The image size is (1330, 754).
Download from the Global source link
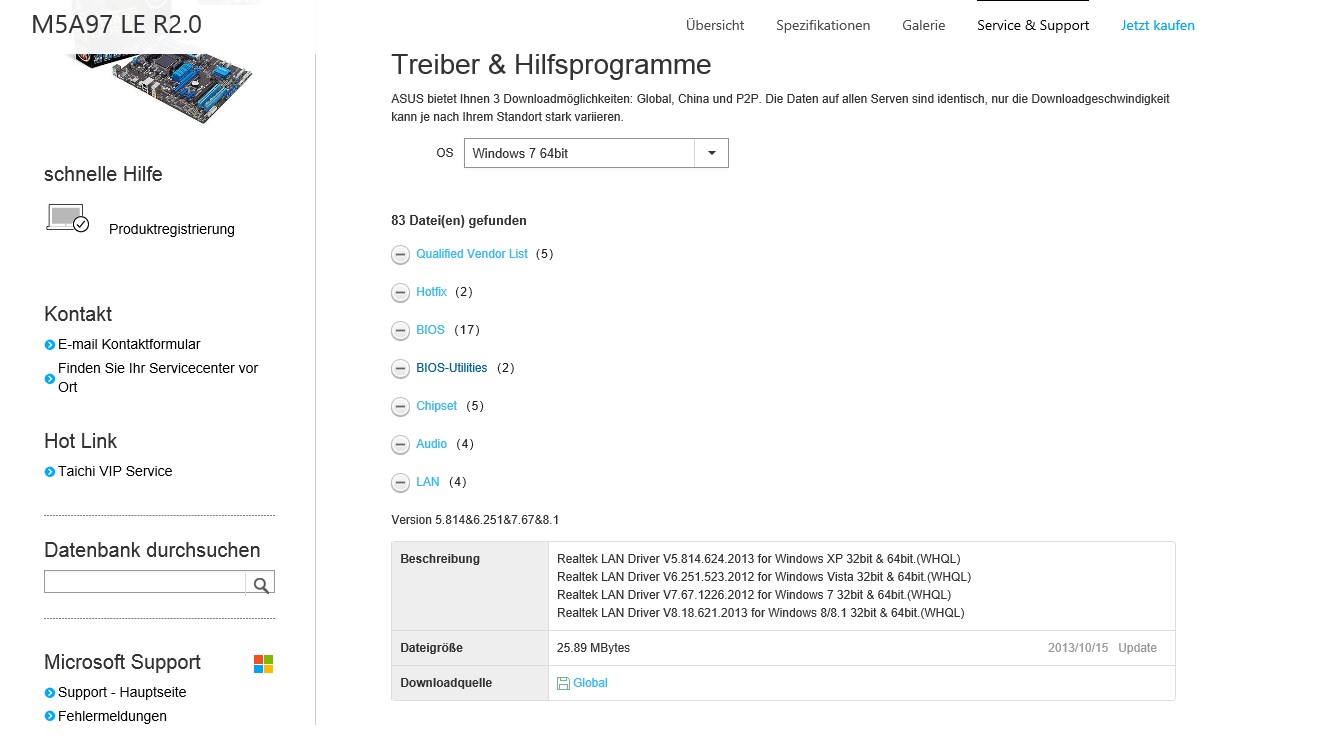pyautogui.click(x=590, y=683)
